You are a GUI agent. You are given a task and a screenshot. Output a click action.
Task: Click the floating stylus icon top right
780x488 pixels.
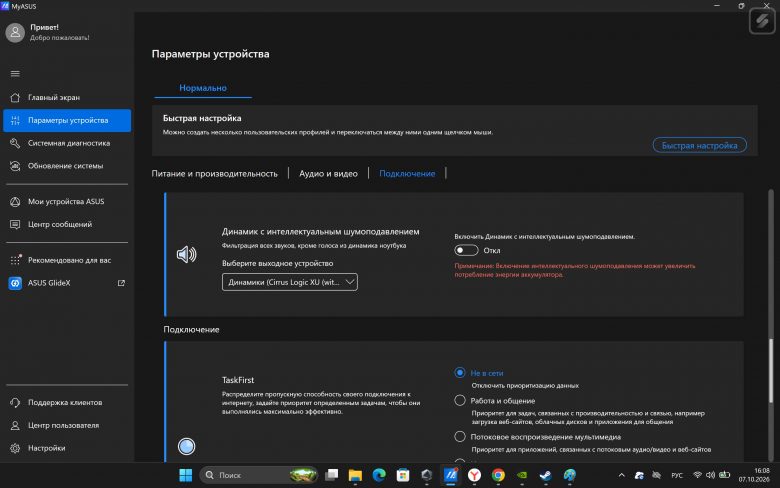tap(762, 21)
